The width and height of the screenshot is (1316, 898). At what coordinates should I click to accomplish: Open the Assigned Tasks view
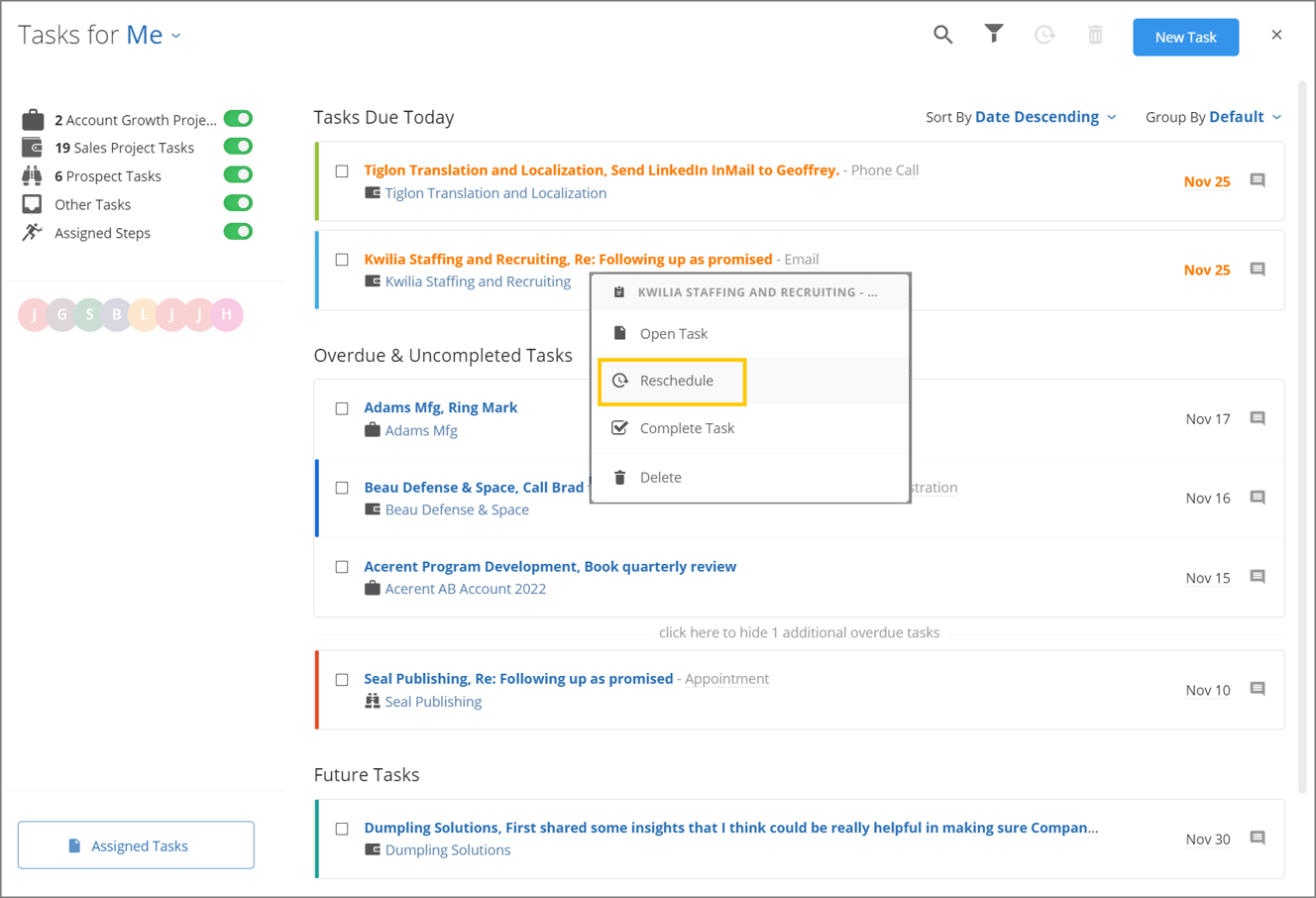click(135, 844)
